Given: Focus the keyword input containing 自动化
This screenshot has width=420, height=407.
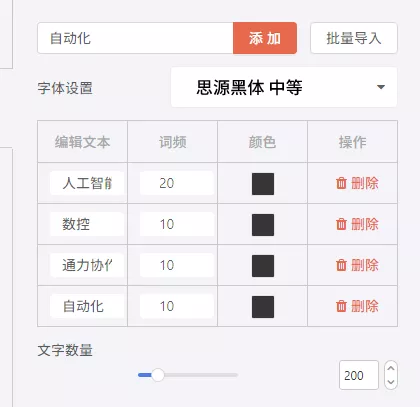Looking at the screenshot, I should tap(135, 38).
